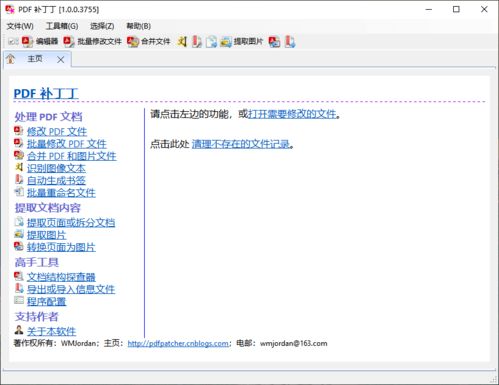
Task: Click the icon beside 批量重命名文件
Action: (19, 192)
